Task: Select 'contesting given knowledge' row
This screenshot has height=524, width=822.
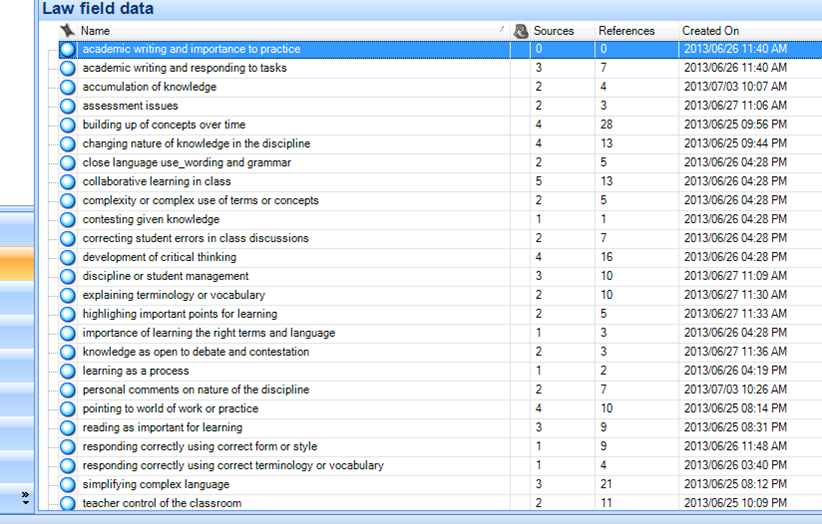Action: click(x=151, y=220)
